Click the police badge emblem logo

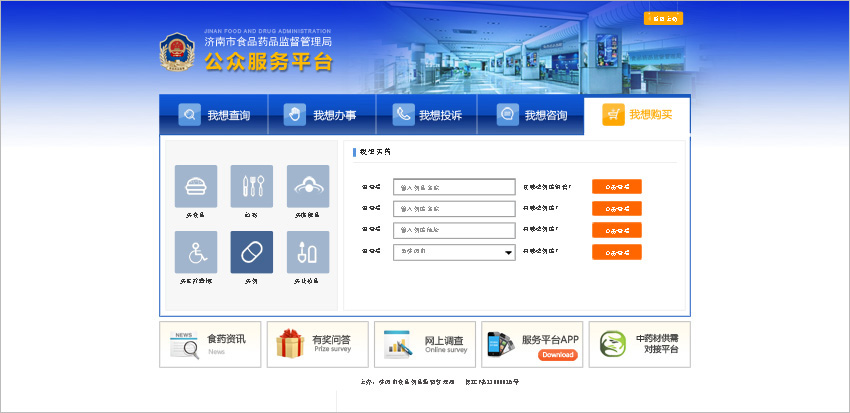point(179,54)
